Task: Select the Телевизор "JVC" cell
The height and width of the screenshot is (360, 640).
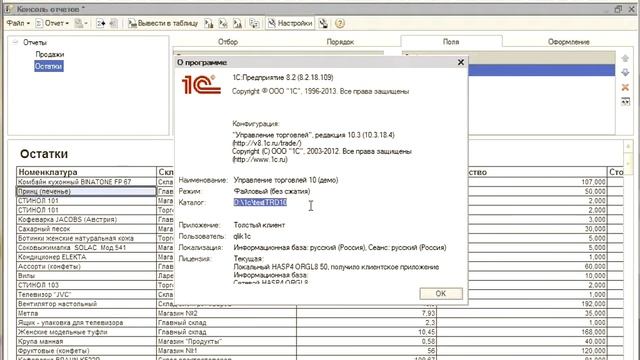Action: pos(86,295)
